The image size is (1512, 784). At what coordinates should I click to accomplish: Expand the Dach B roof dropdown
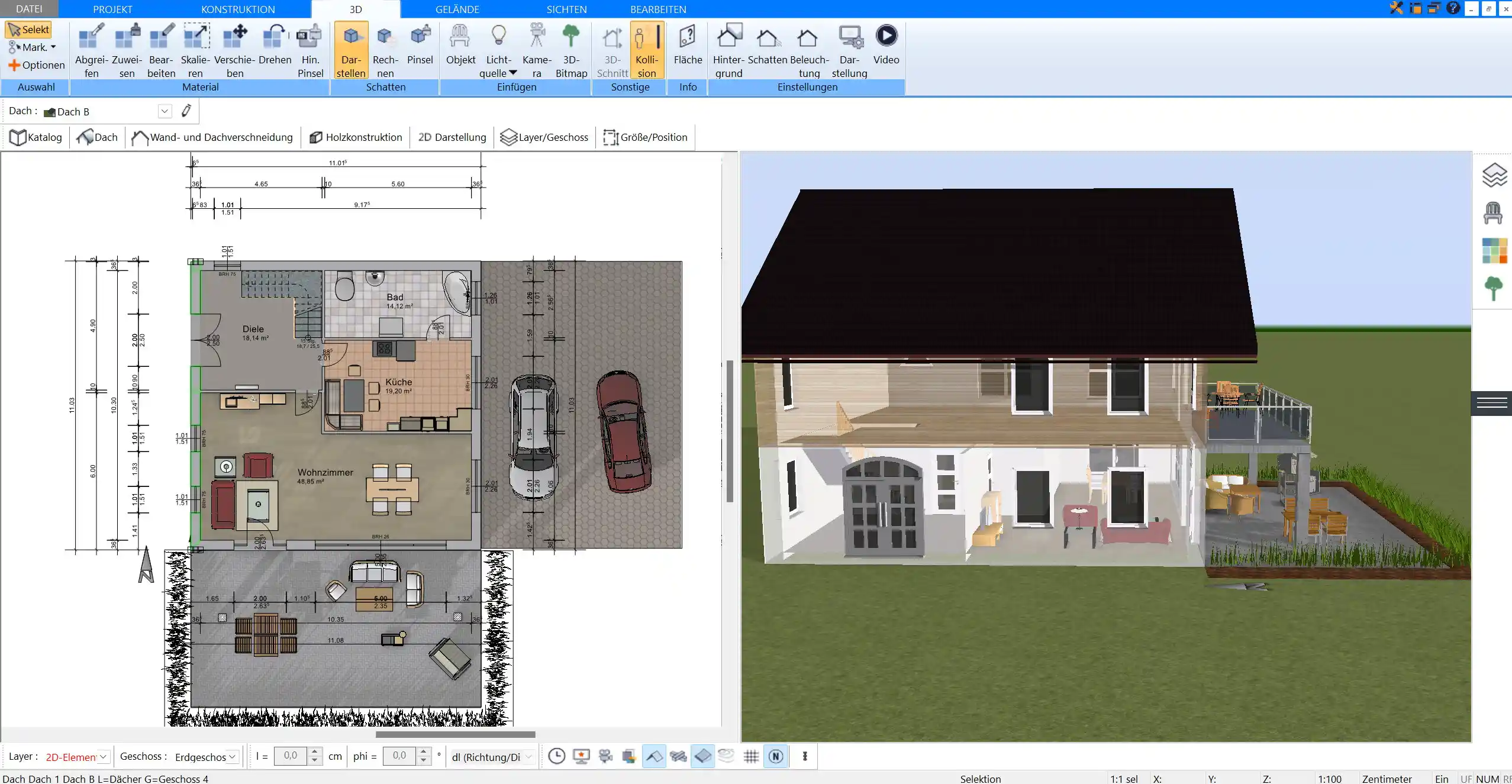[165, 111]
